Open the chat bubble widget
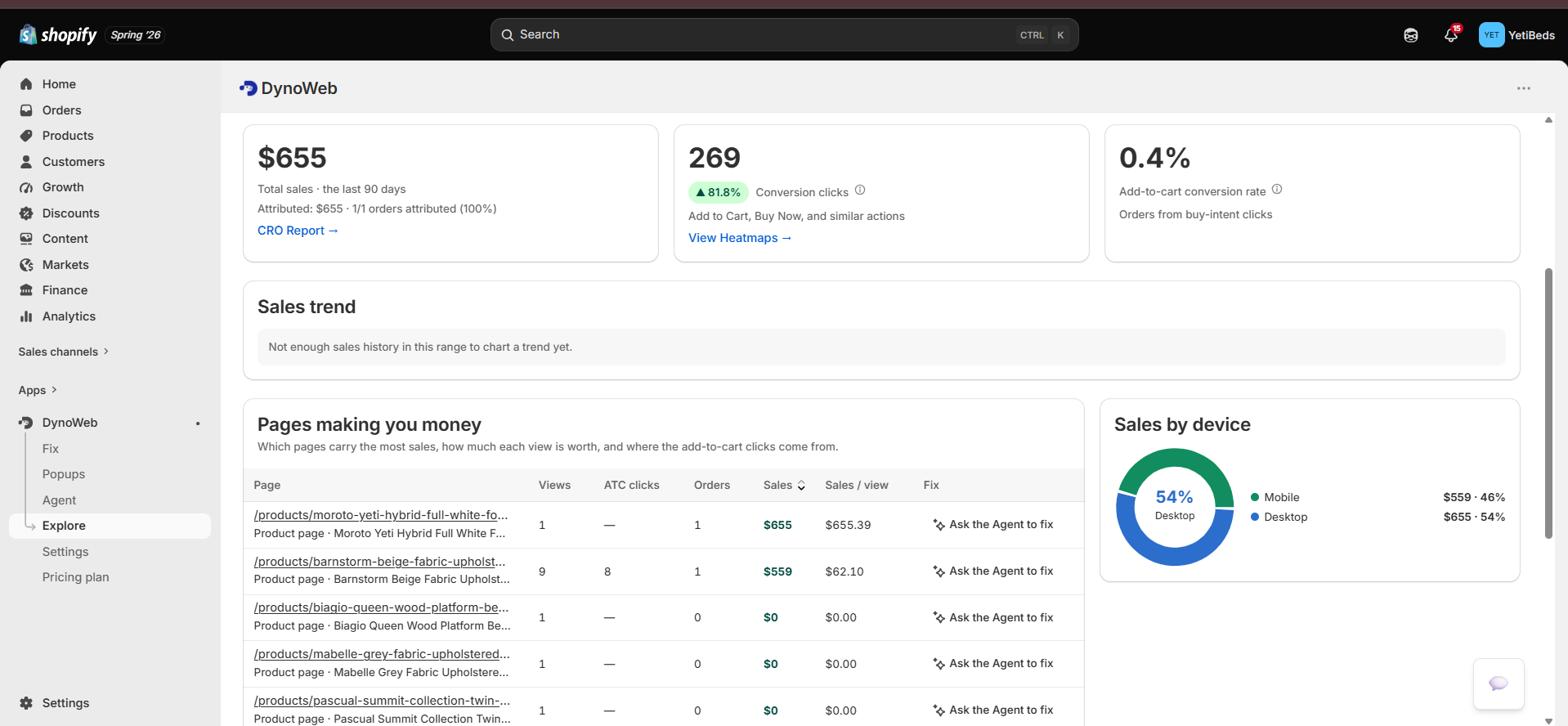This screenshot has height=726, width=1568. point(1499,683)
